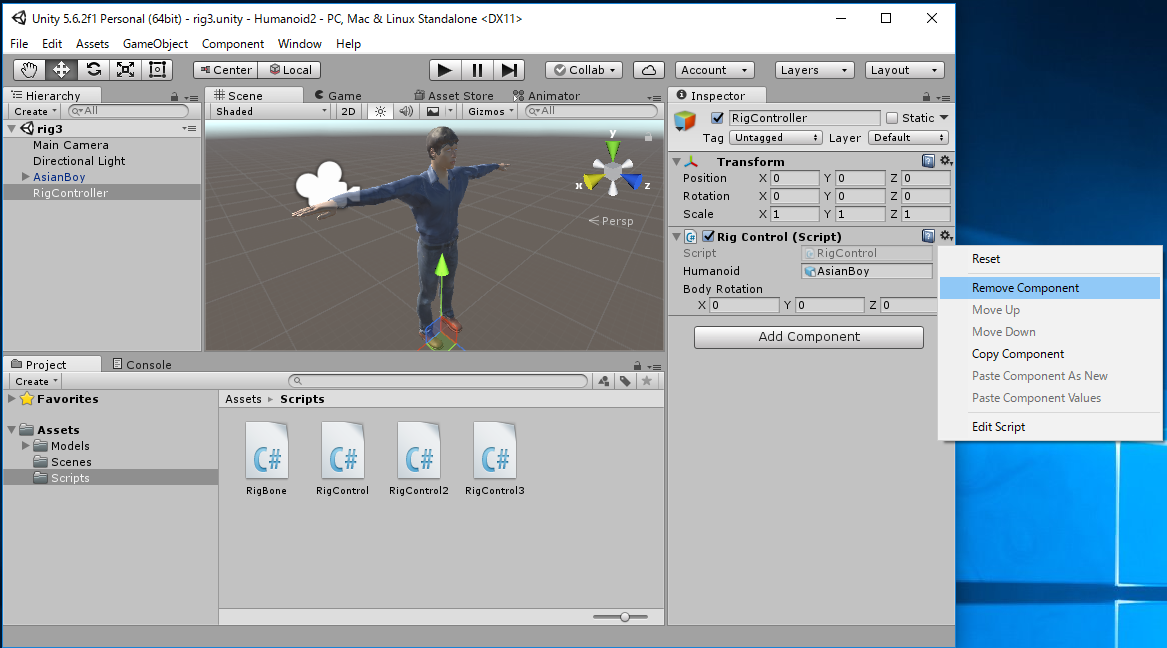Select the Rotate tool
The height and width of the screenshot is (648, 1167).
pos(93,70)
